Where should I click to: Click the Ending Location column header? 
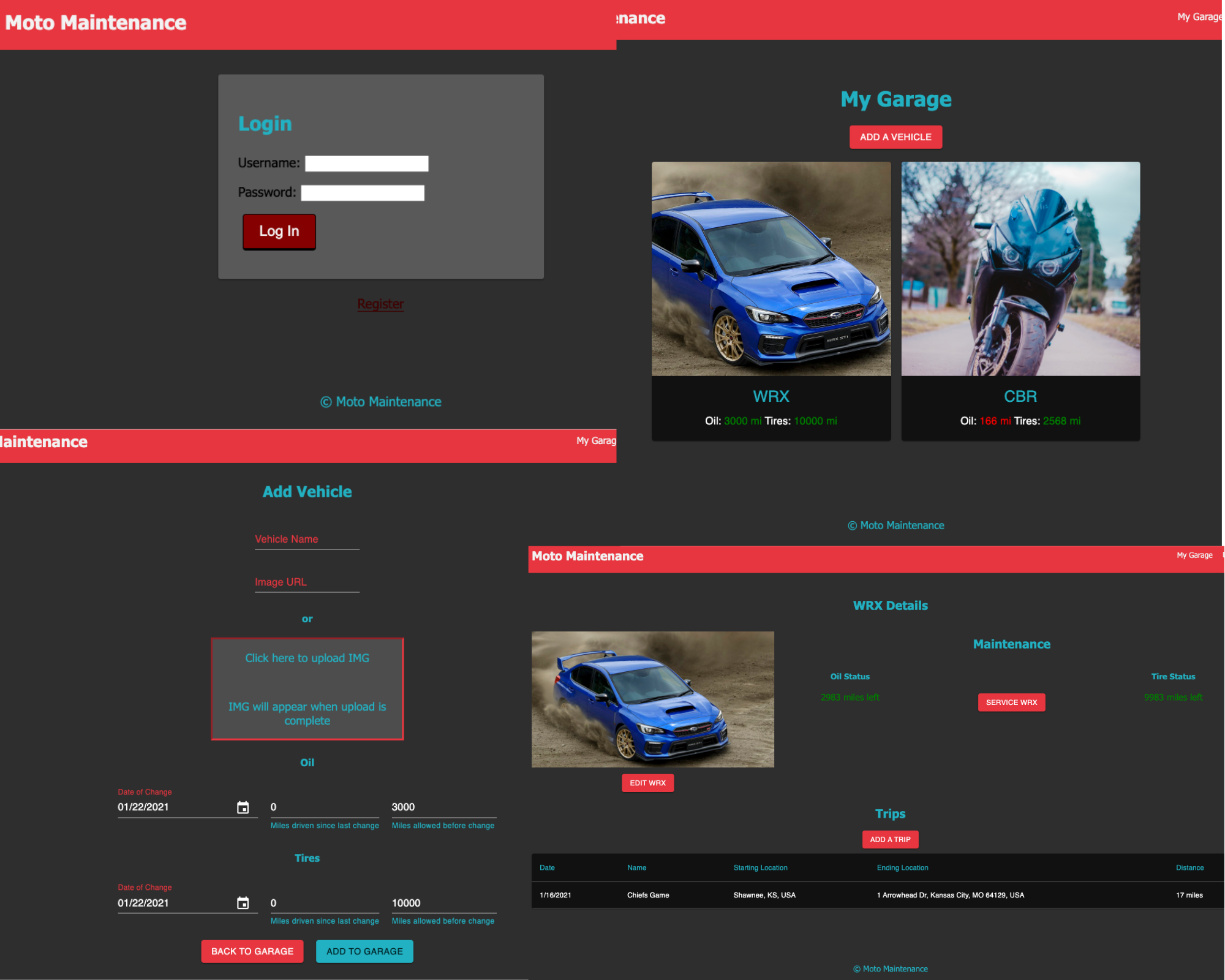tap(902, 868)
